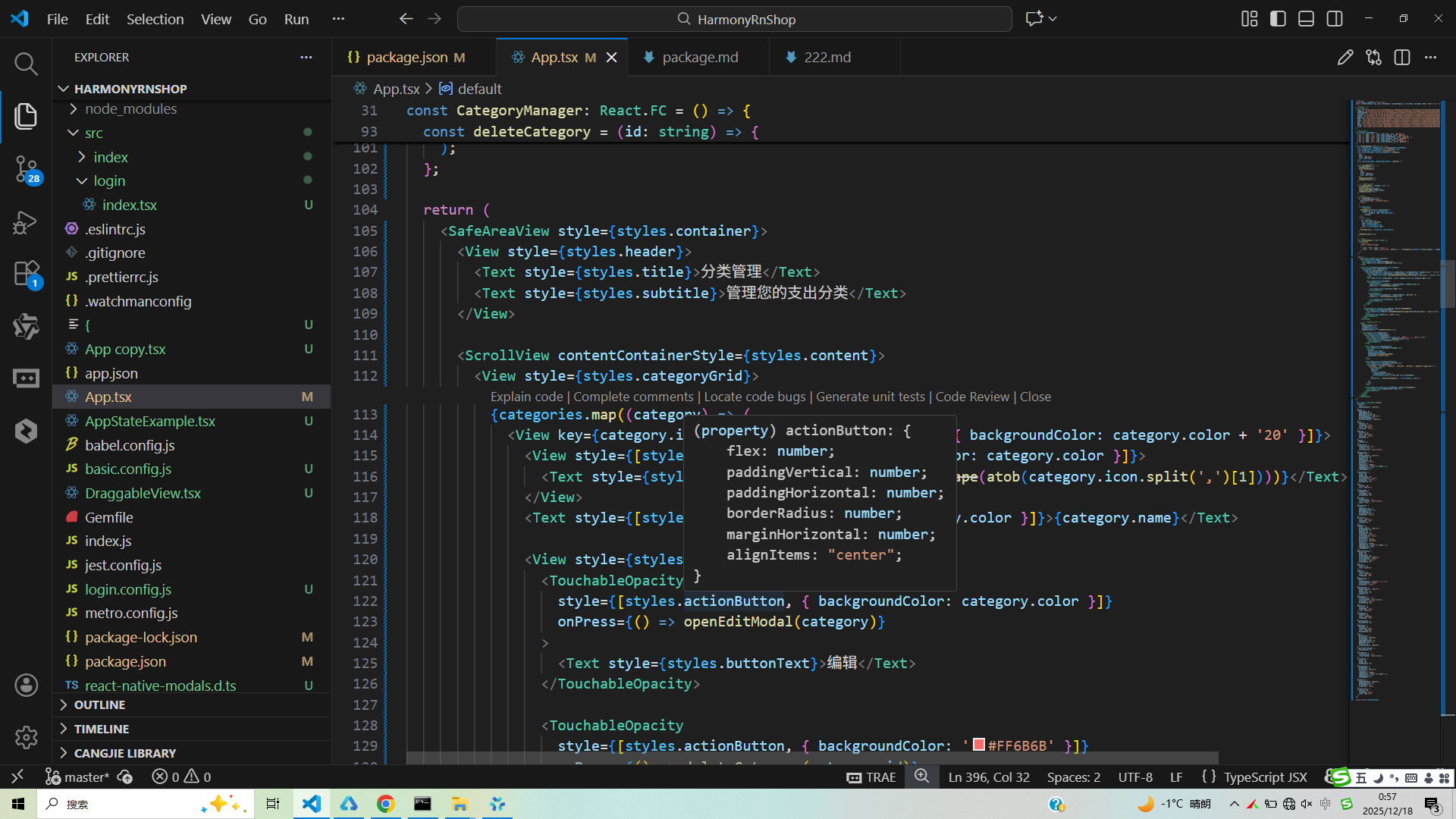Toggle Secondary Side Bar visibility
Image resolution: width=1456 pixels, height=819 pixels.
pyautogui.click(x=1335, y=19)
